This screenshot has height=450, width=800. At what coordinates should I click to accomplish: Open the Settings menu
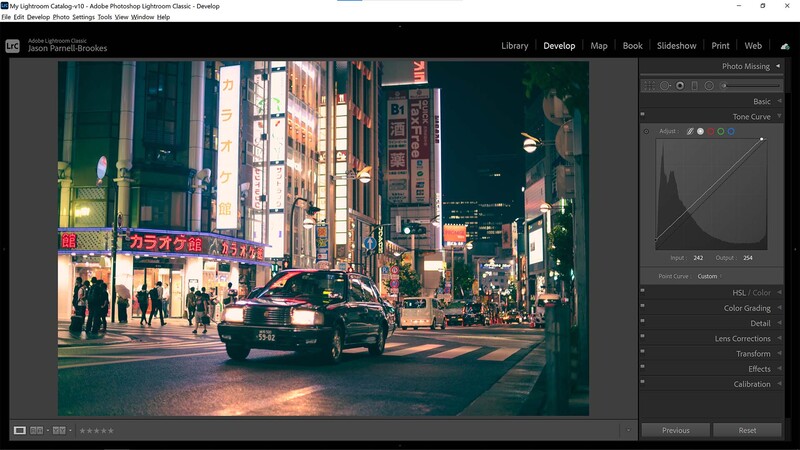click(83, 17)
